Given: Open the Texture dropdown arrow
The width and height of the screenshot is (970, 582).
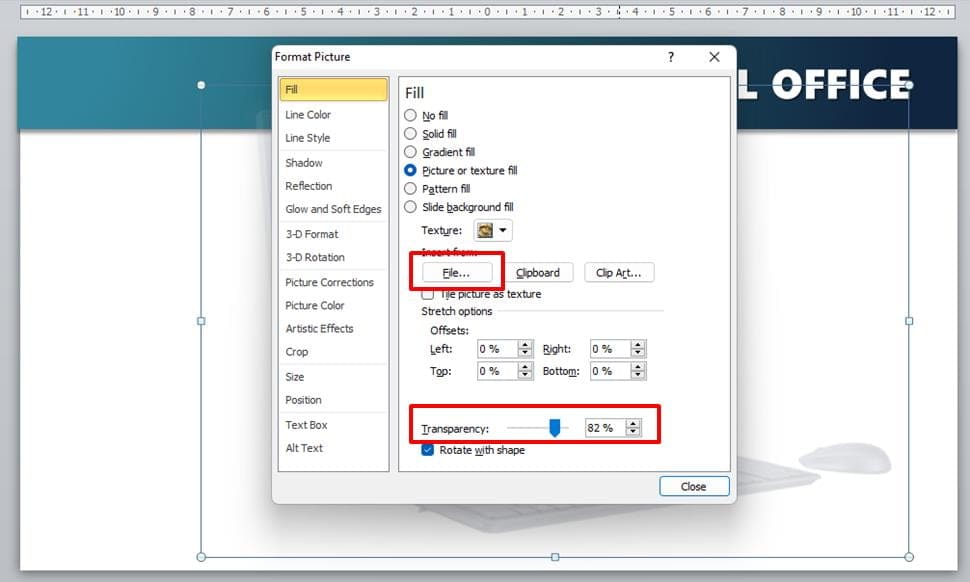Looking at the screenshot, I should pos(503,231).
